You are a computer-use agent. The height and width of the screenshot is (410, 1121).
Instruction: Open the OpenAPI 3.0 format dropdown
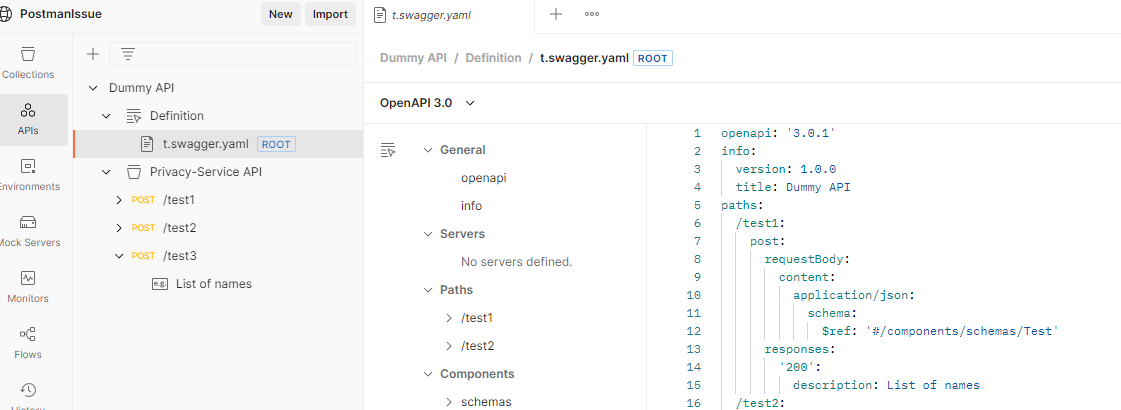tap(428, 103)
